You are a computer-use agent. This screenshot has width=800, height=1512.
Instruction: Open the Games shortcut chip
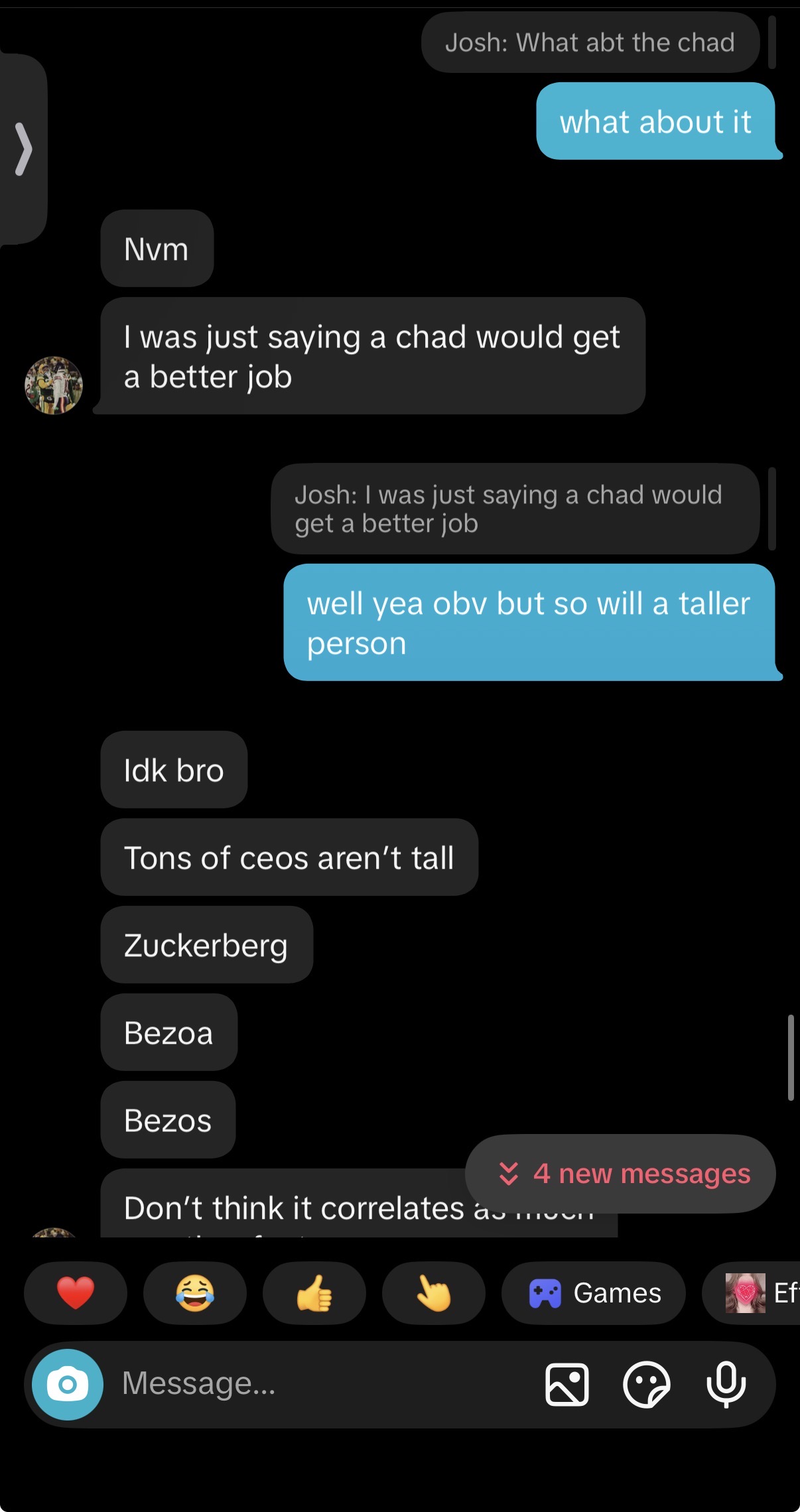click(594, 1292)
